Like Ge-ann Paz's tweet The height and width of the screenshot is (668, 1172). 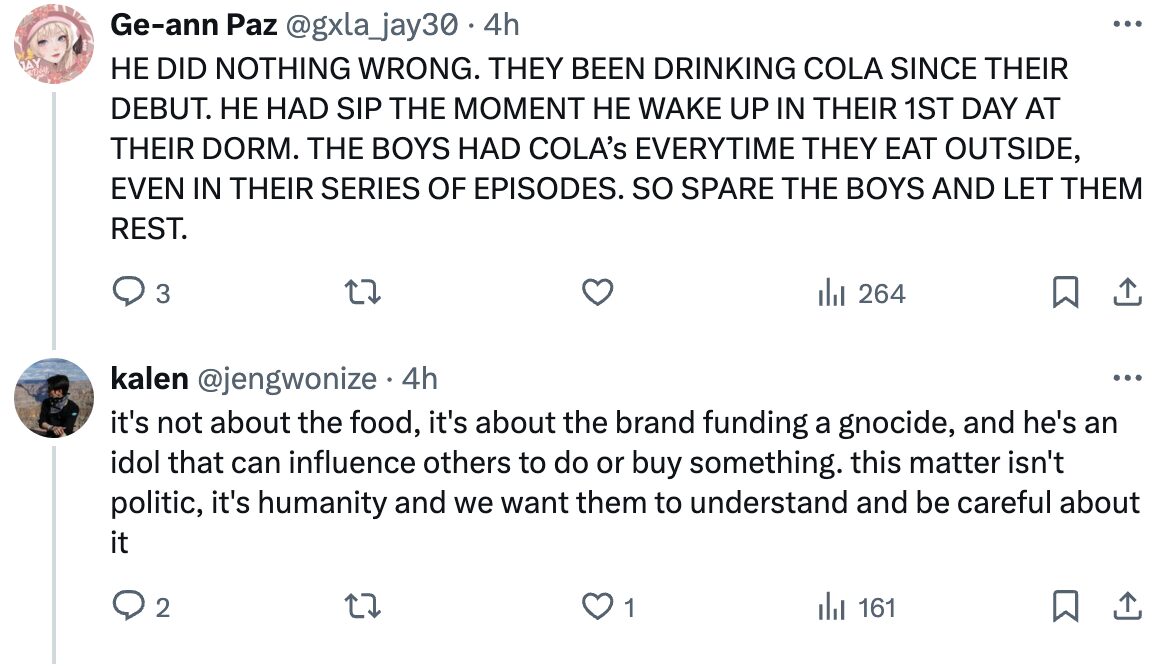point(597,293)
